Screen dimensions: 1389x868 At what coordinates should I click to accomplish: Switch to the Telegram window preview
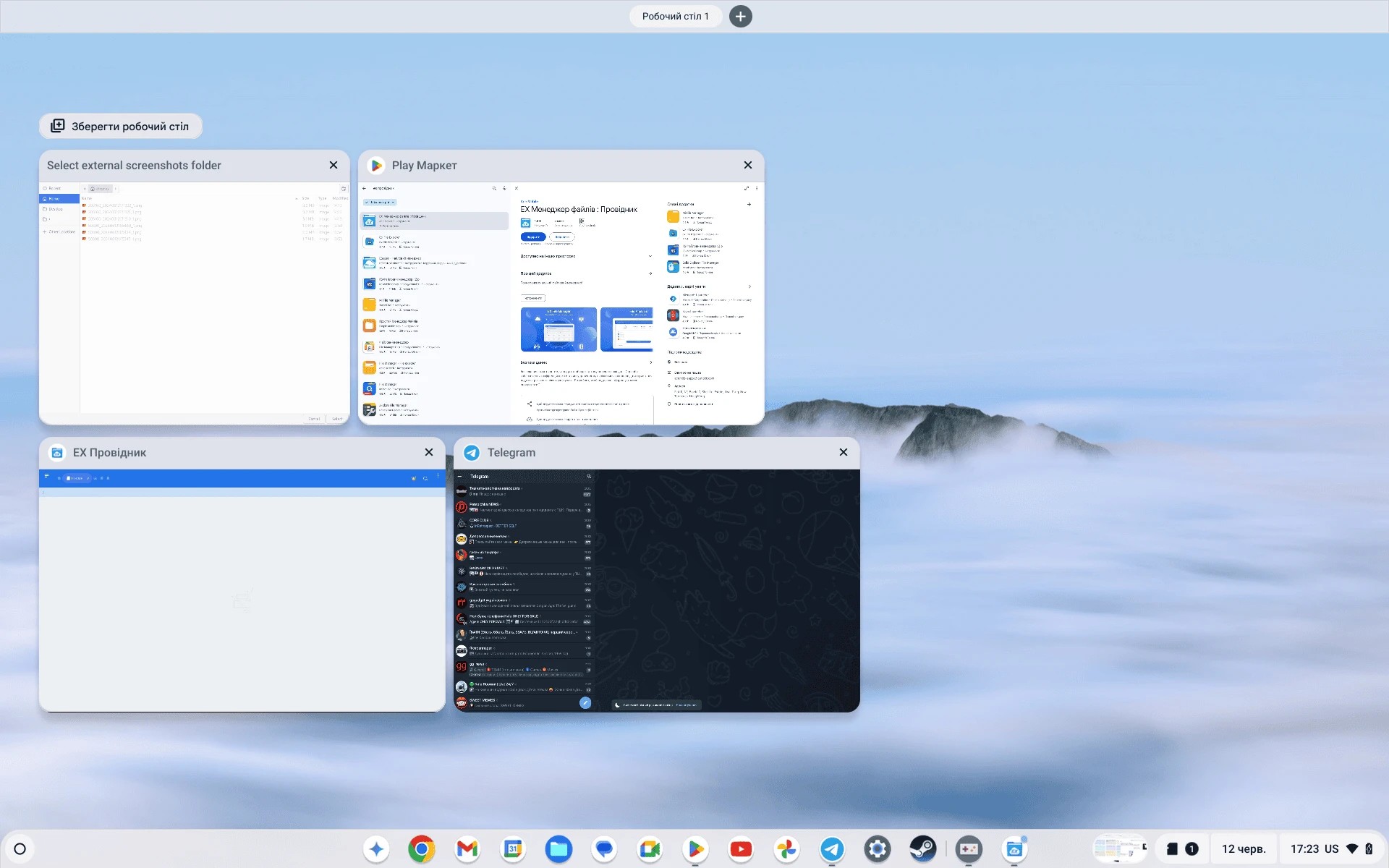(656, 590)
